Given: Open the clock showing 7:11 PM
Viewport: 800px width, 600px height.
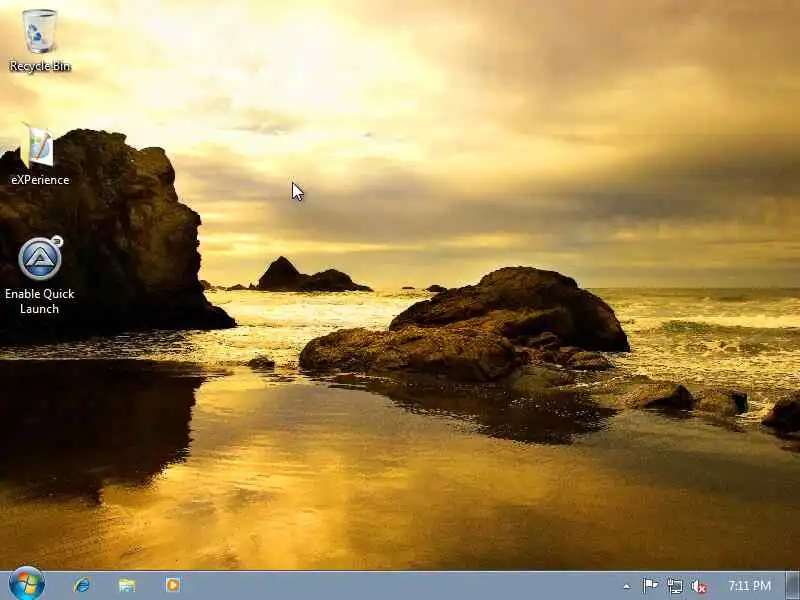Looking at the screenshot, I should (x=749, y=586).
